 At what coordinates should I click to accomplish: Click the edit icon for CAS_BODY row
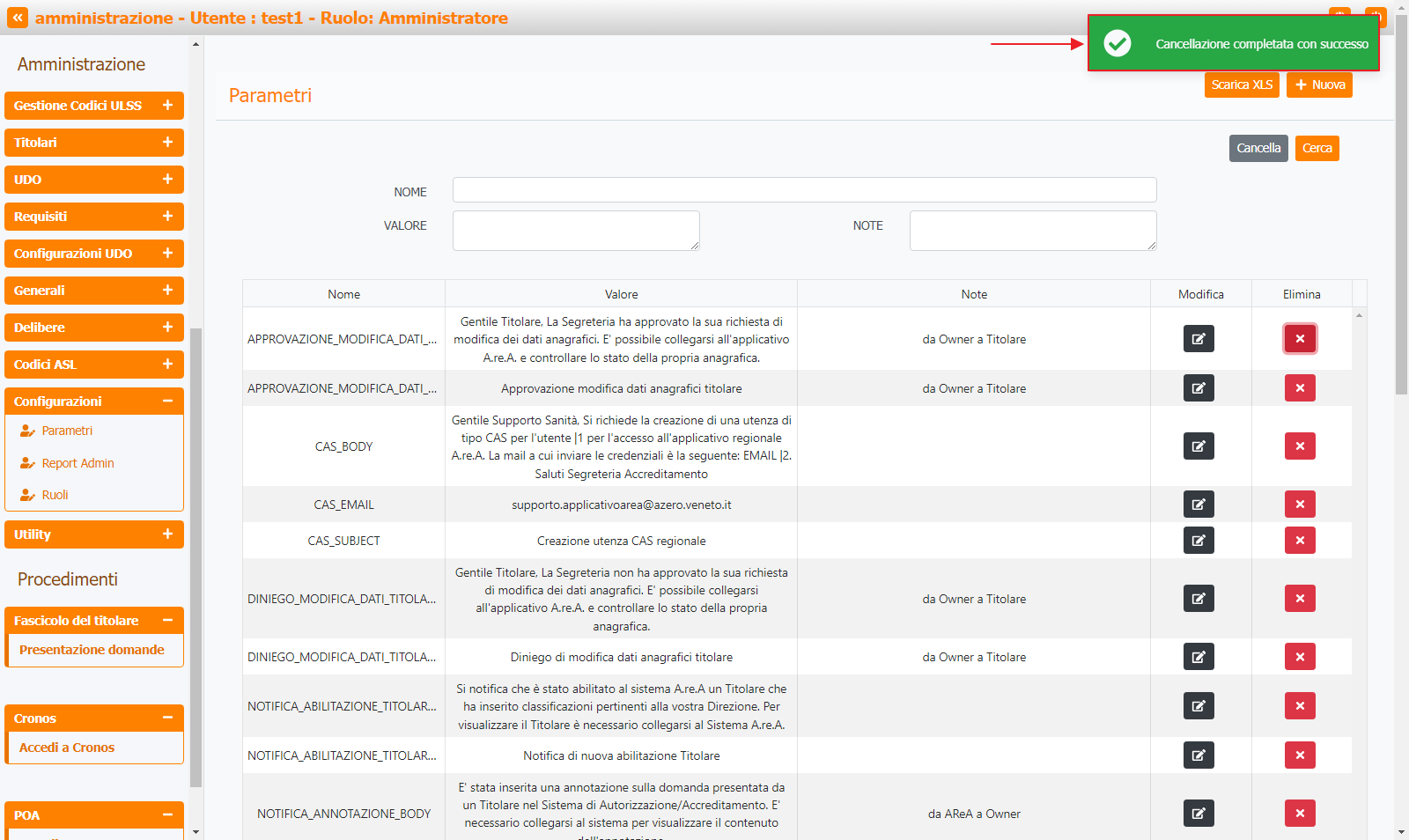[1199, 446]
